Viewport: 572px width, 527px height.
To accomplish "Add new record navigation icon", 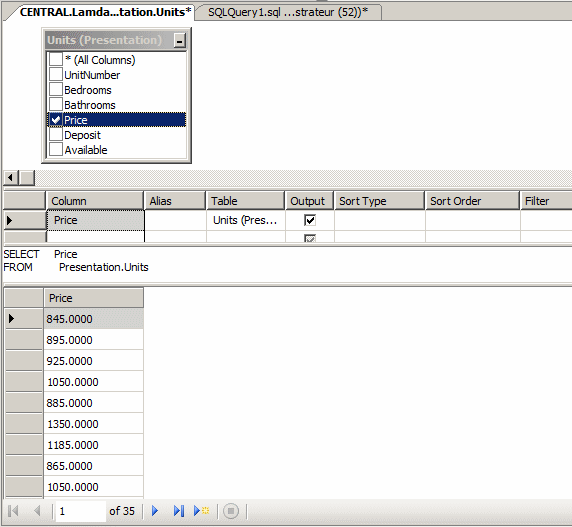I will tap(201, 511).
